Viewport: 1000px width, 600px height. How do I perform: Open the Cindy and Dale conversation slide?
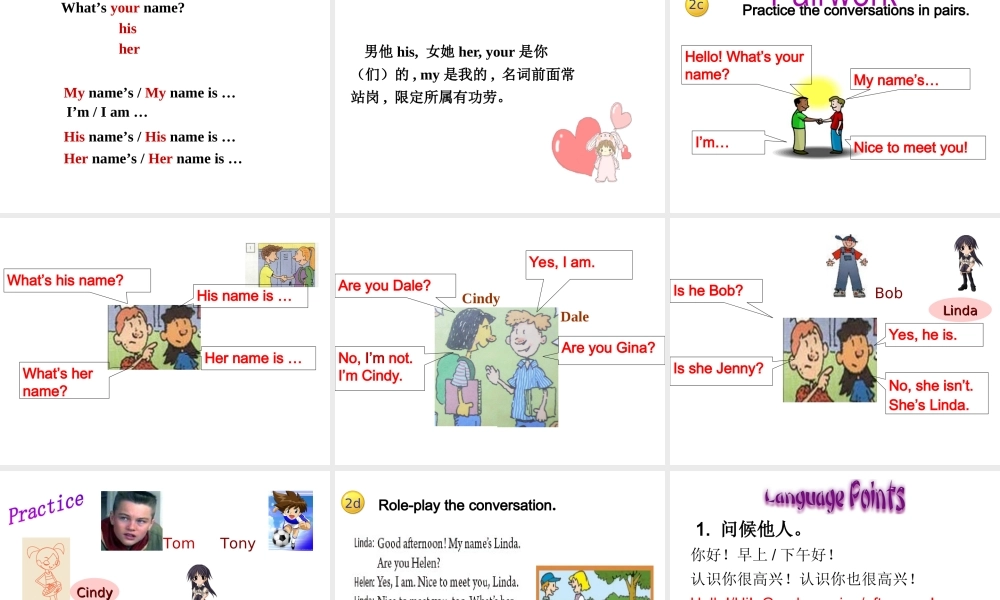pos(499,341)
